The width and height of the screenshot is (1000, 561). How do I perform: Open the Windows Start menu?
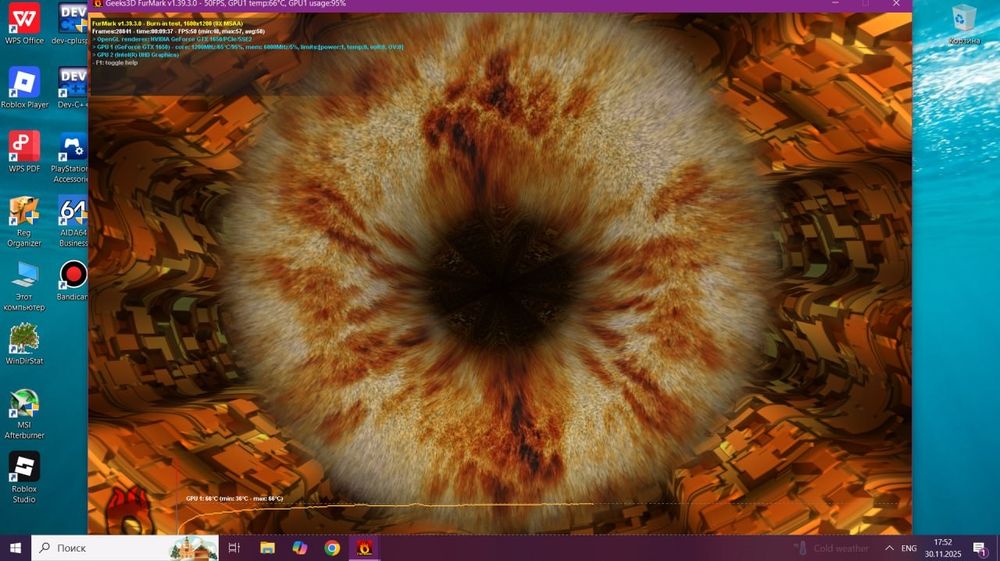15,548
